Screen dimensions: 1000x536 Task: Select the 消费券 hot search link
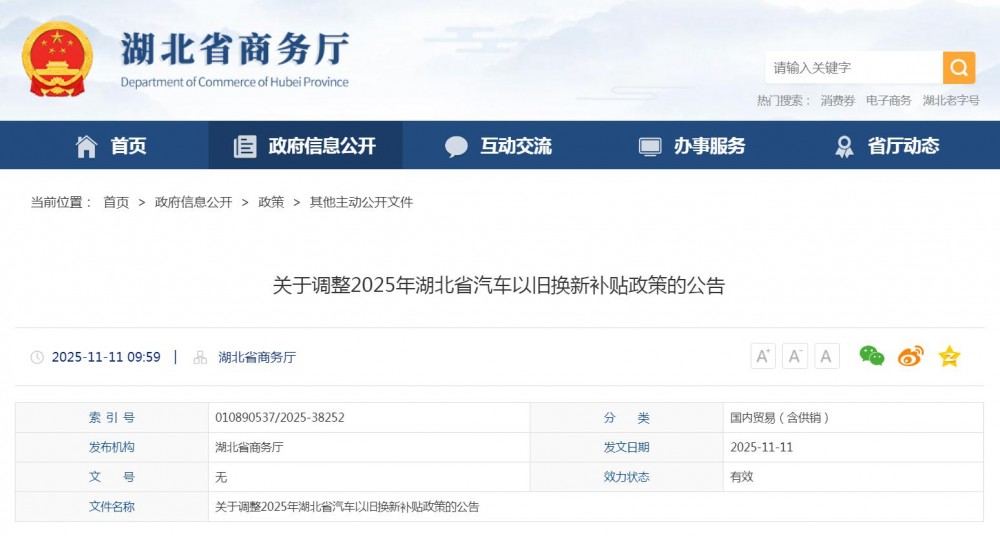tap(838, 101)
